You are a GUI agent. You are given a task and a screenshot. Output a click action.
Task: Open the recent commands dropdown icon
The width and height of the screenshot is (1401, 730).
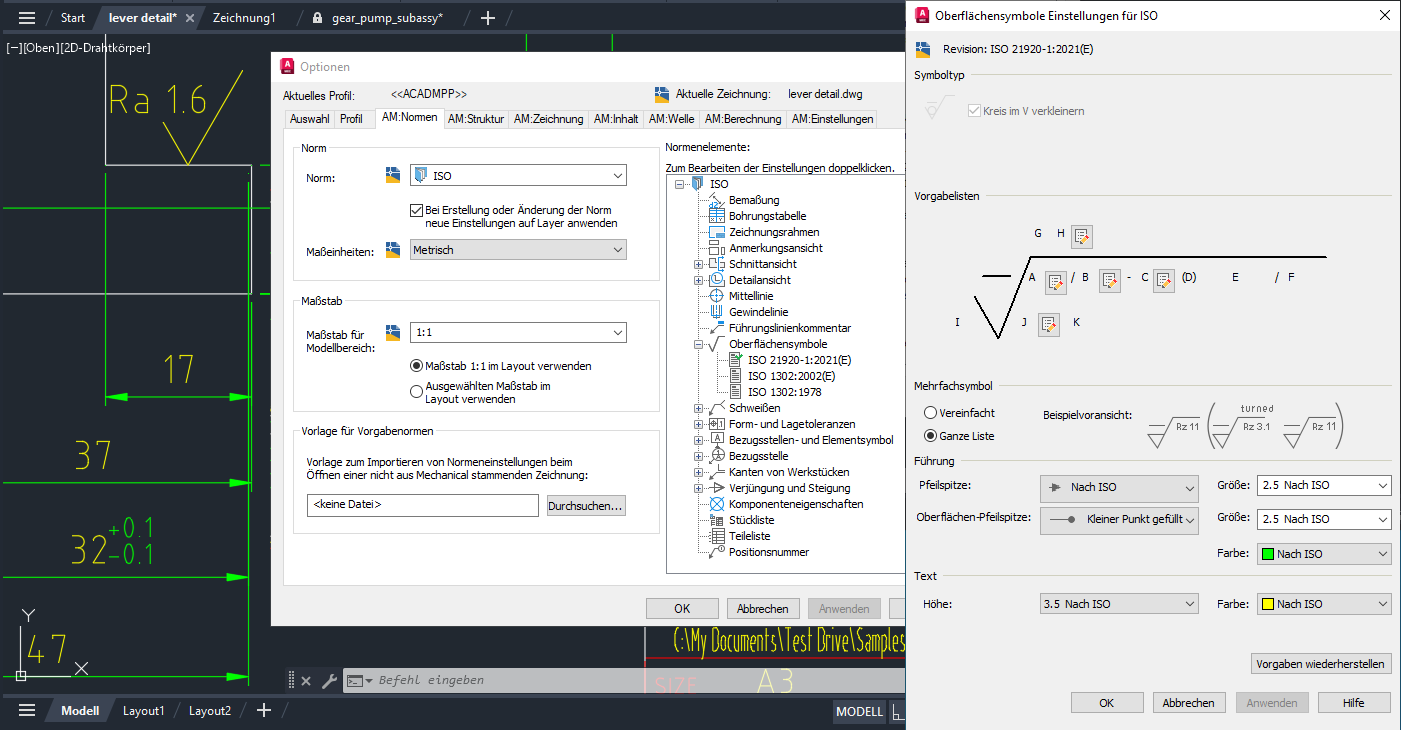click(x=359, y=681)
